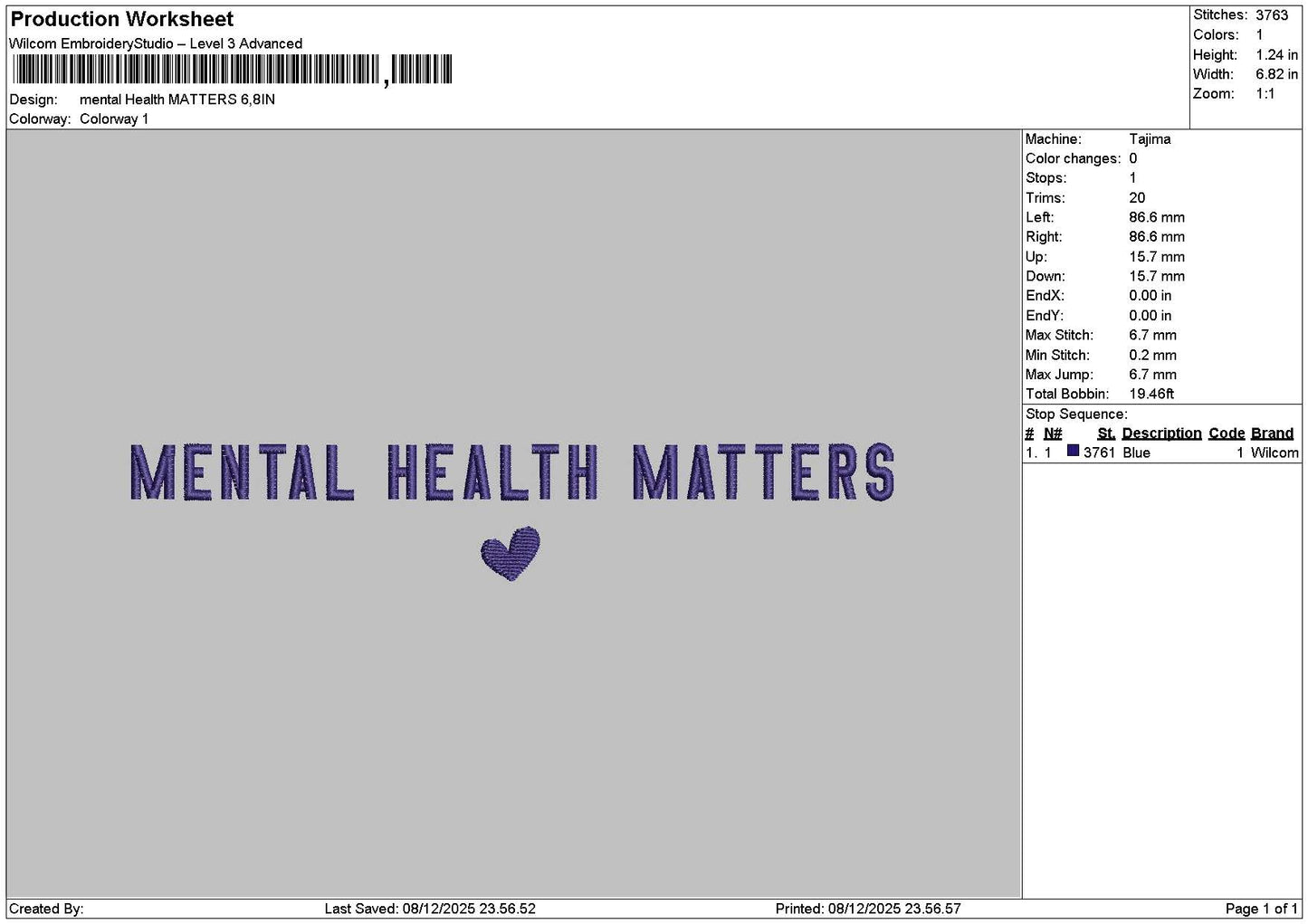This screenshot has height=924, width=1308.
Task: Click the Production Worksheet title
Action: point(122,19)
